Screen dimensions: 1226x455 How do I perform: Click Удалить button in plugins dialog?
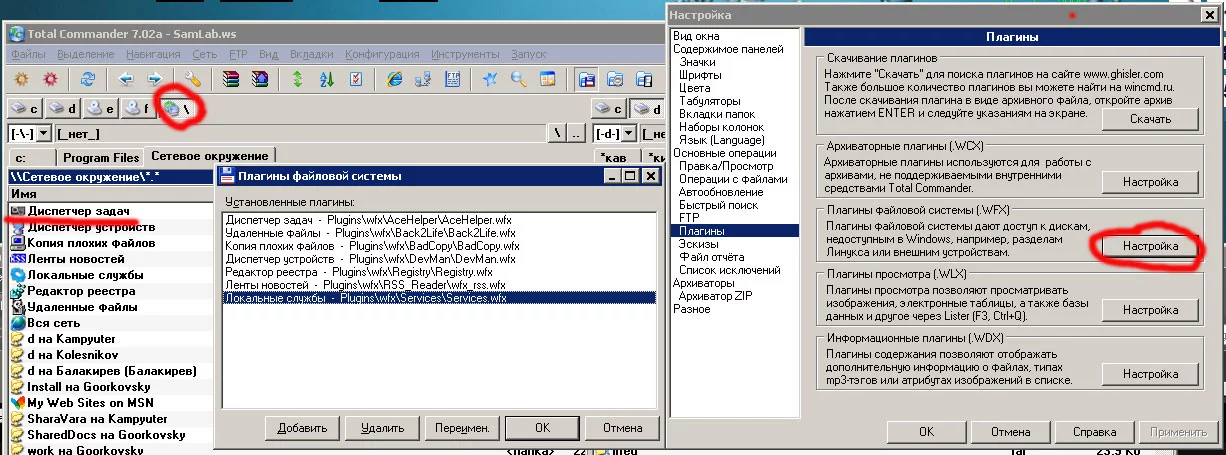(x=381, y=427)
